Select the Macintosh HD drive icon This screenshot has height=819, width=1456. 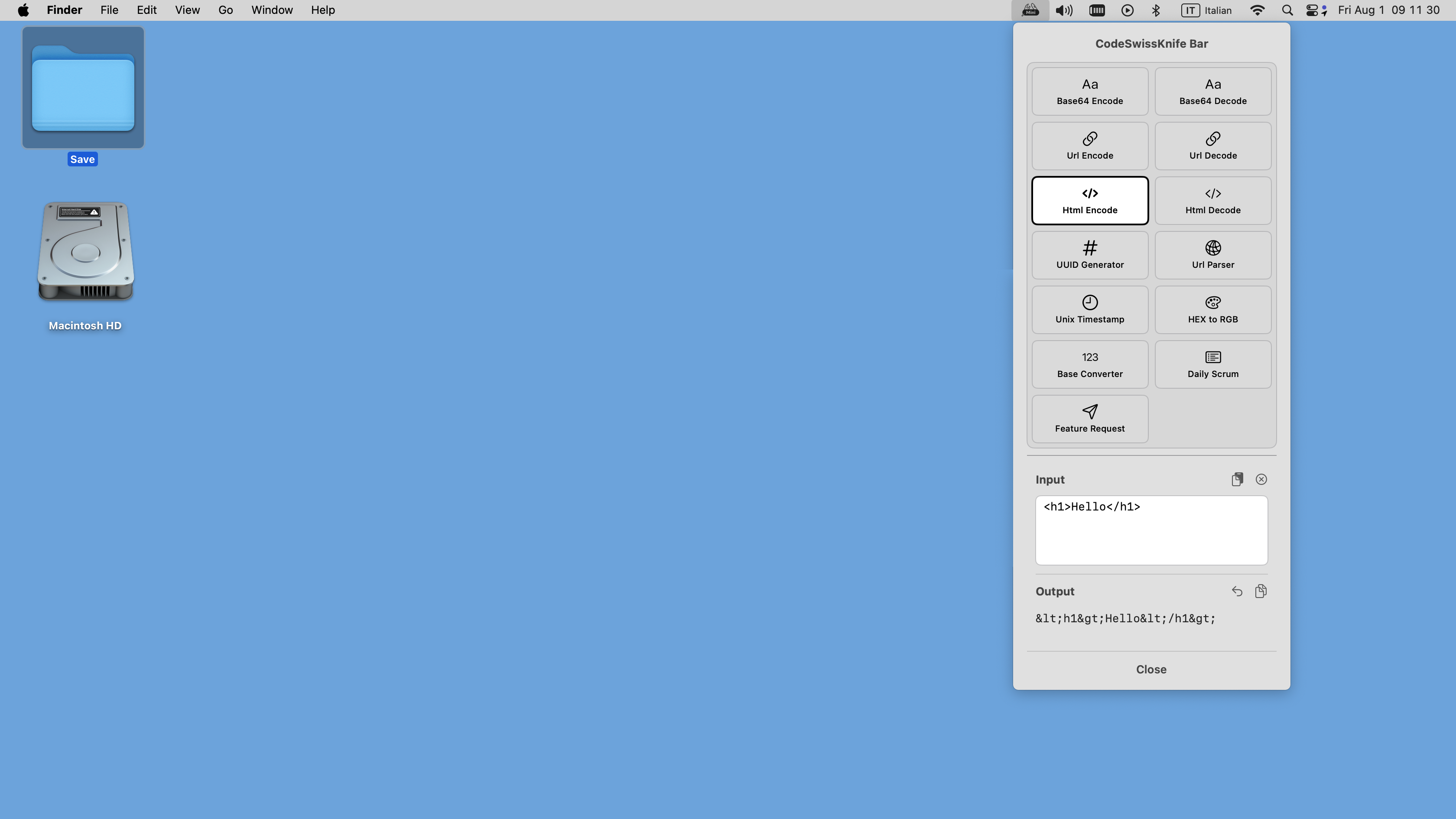coord(85,250)
